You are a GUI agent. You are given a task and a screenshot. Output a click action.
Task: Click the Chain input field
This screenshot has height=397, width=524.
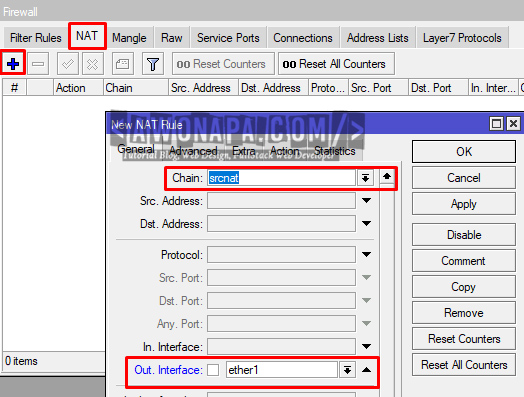point(281,178)
